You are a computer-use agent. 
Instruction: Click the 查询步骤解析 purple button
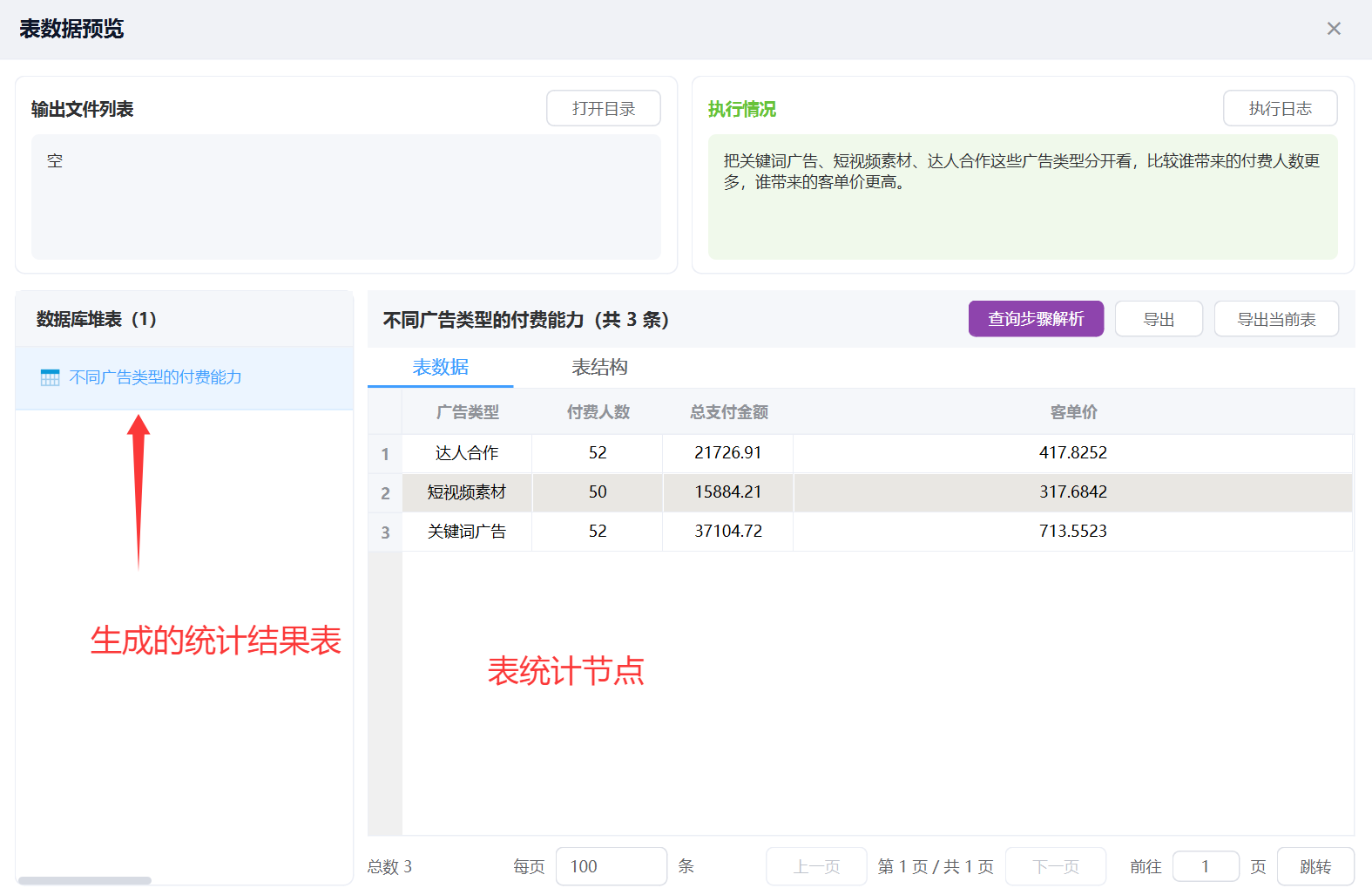1035,319
